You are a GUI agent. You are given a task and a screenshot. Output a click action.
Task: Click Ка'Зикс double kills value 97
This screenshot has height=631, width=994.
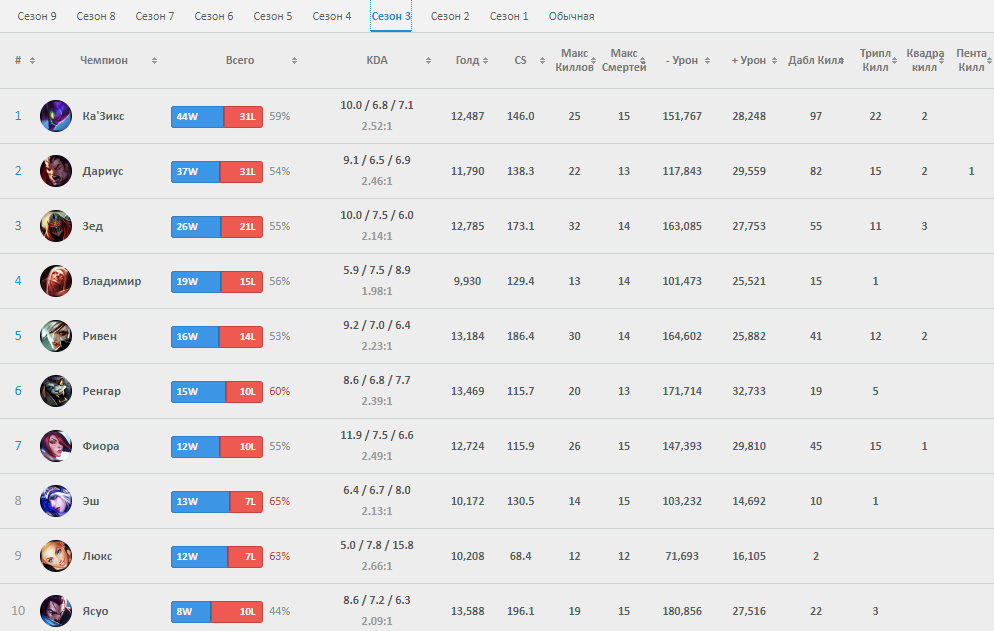pyautogui.click(x=816, y=116)
